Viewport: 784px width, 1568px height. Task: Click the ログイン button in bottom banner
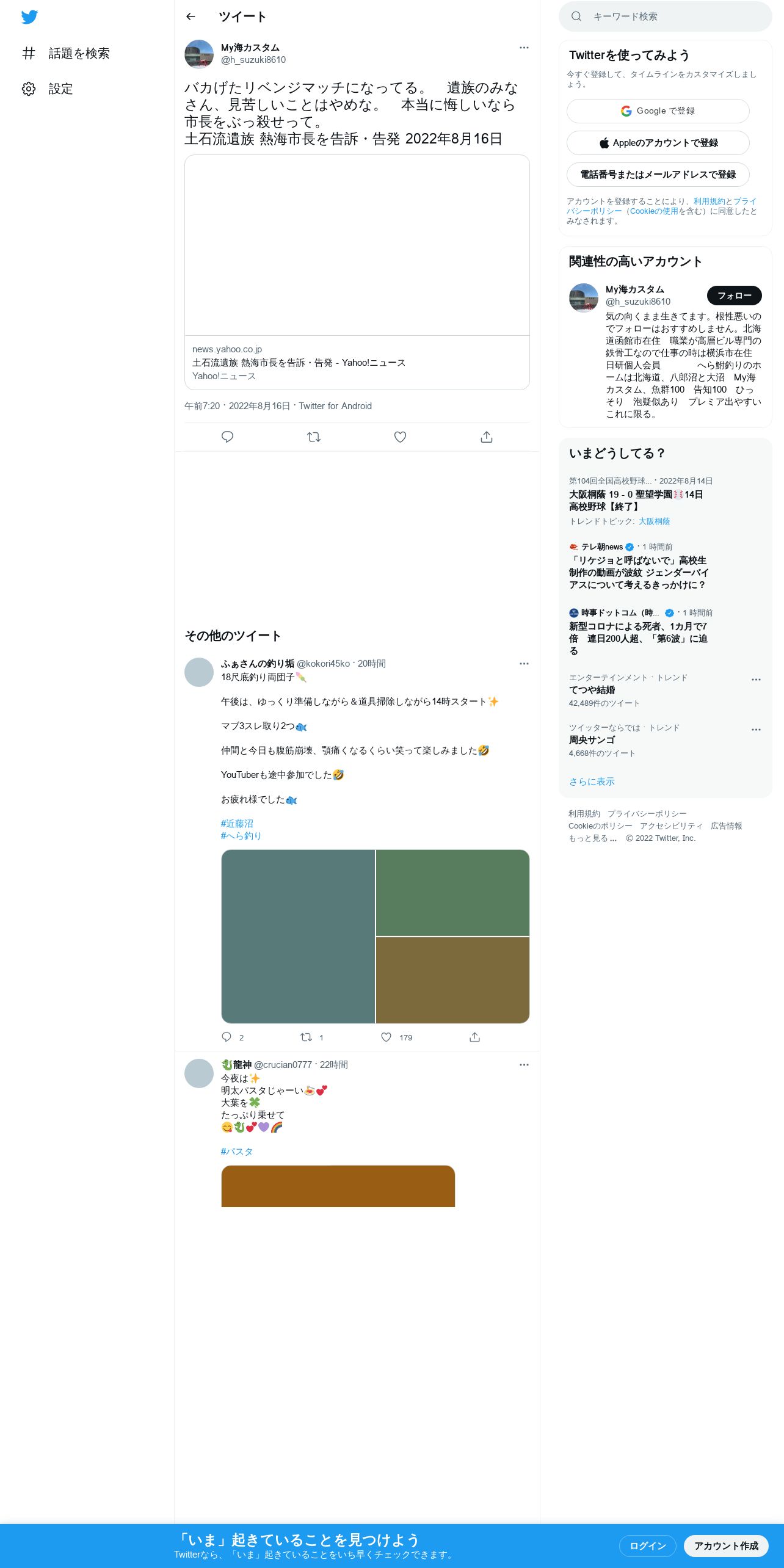647,1545
